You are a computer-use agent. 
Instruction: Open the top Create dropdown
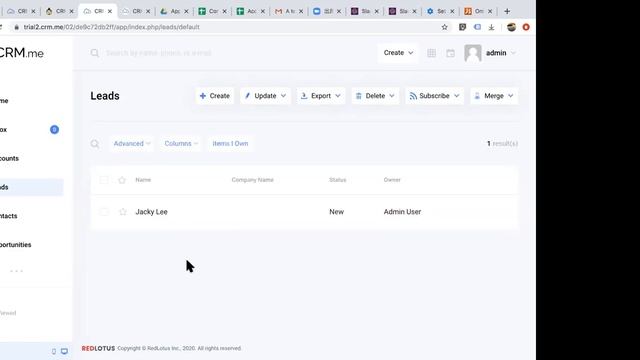click(398, 53)
